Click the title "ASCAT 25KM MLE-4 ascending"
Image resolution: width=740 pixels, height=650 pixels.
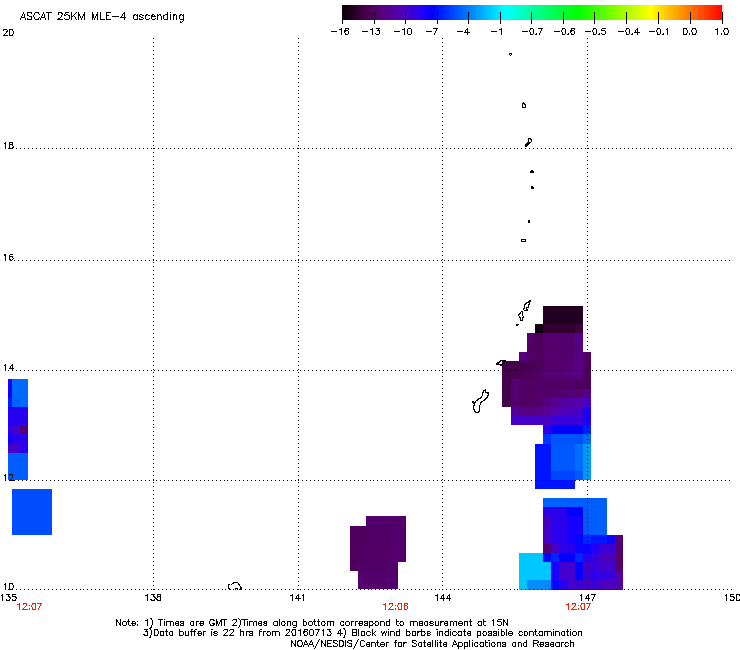point(102,17)
